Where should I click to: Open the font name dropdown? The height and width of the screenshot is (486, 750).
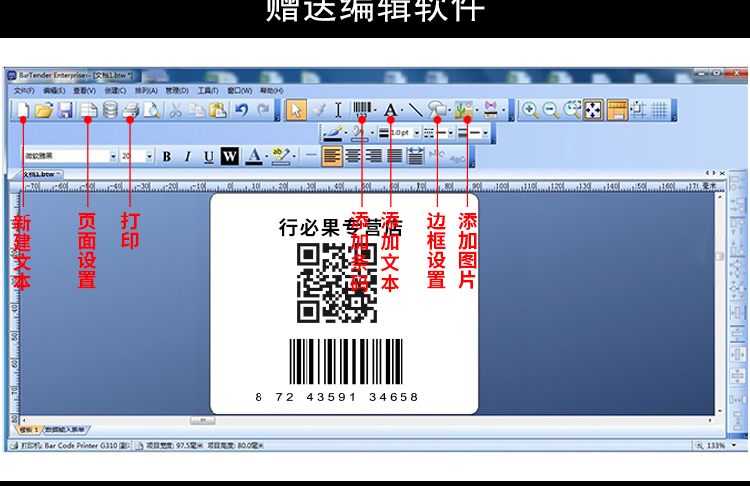click(113, 156)
